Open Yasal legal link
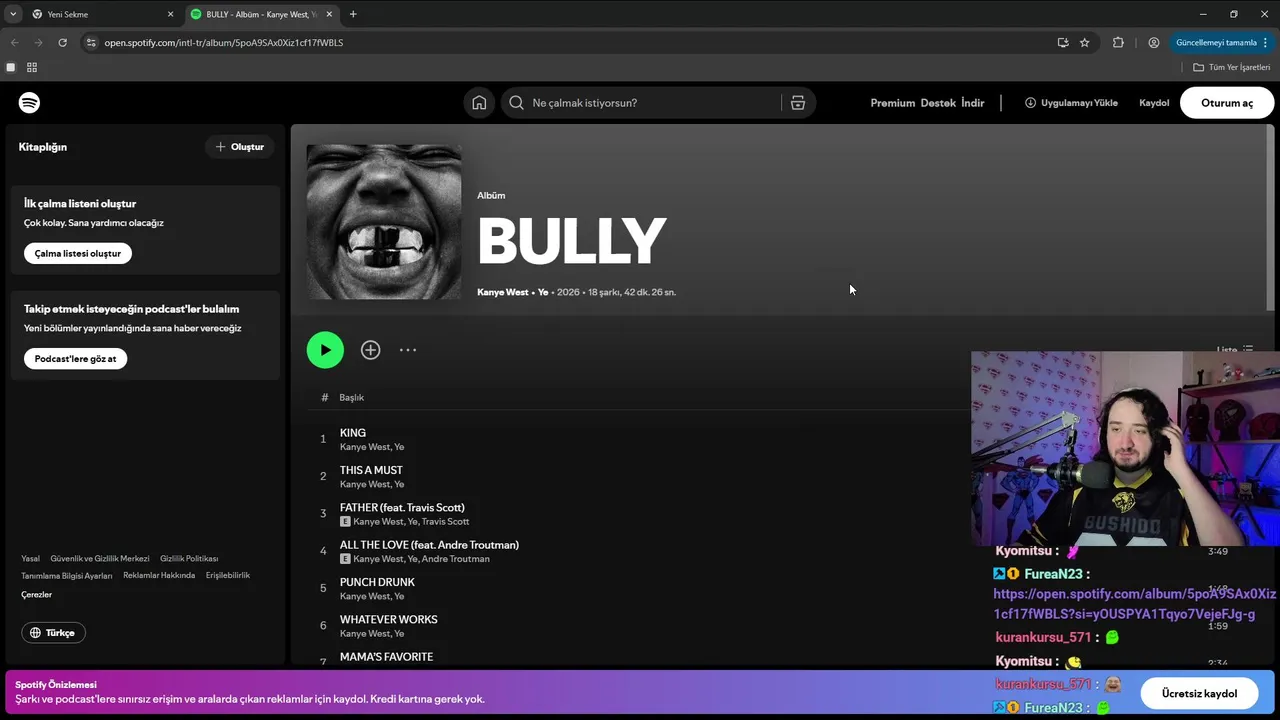 [x=30, y=559]
